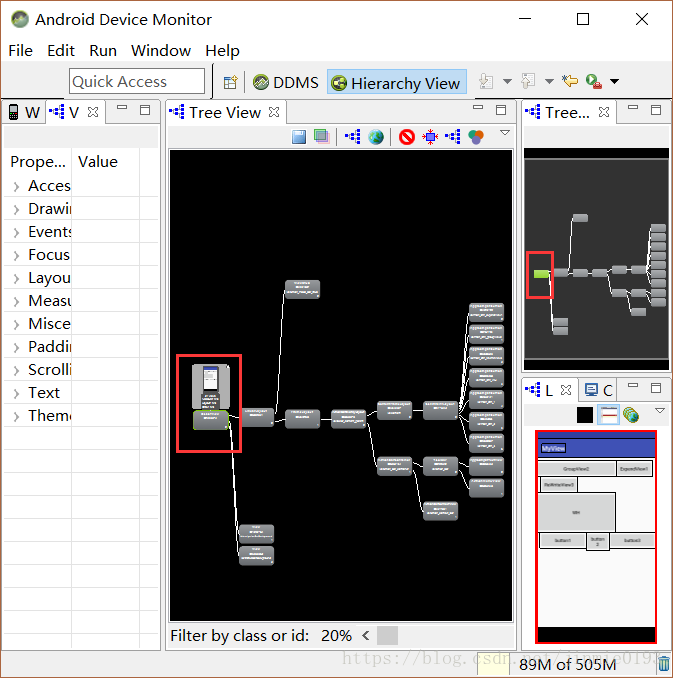Open the Edit menu
This screenshot has height=678, width=673.
61,51
